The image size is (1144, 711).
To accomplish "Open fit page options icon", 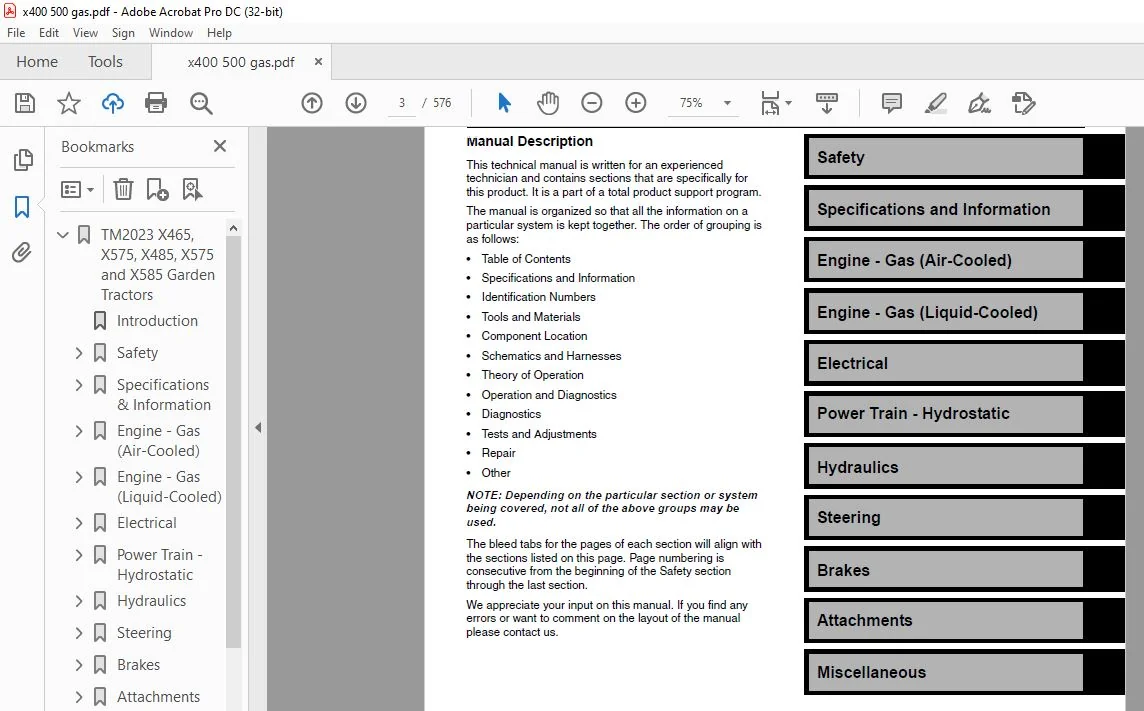I will [x=776, y=103].
